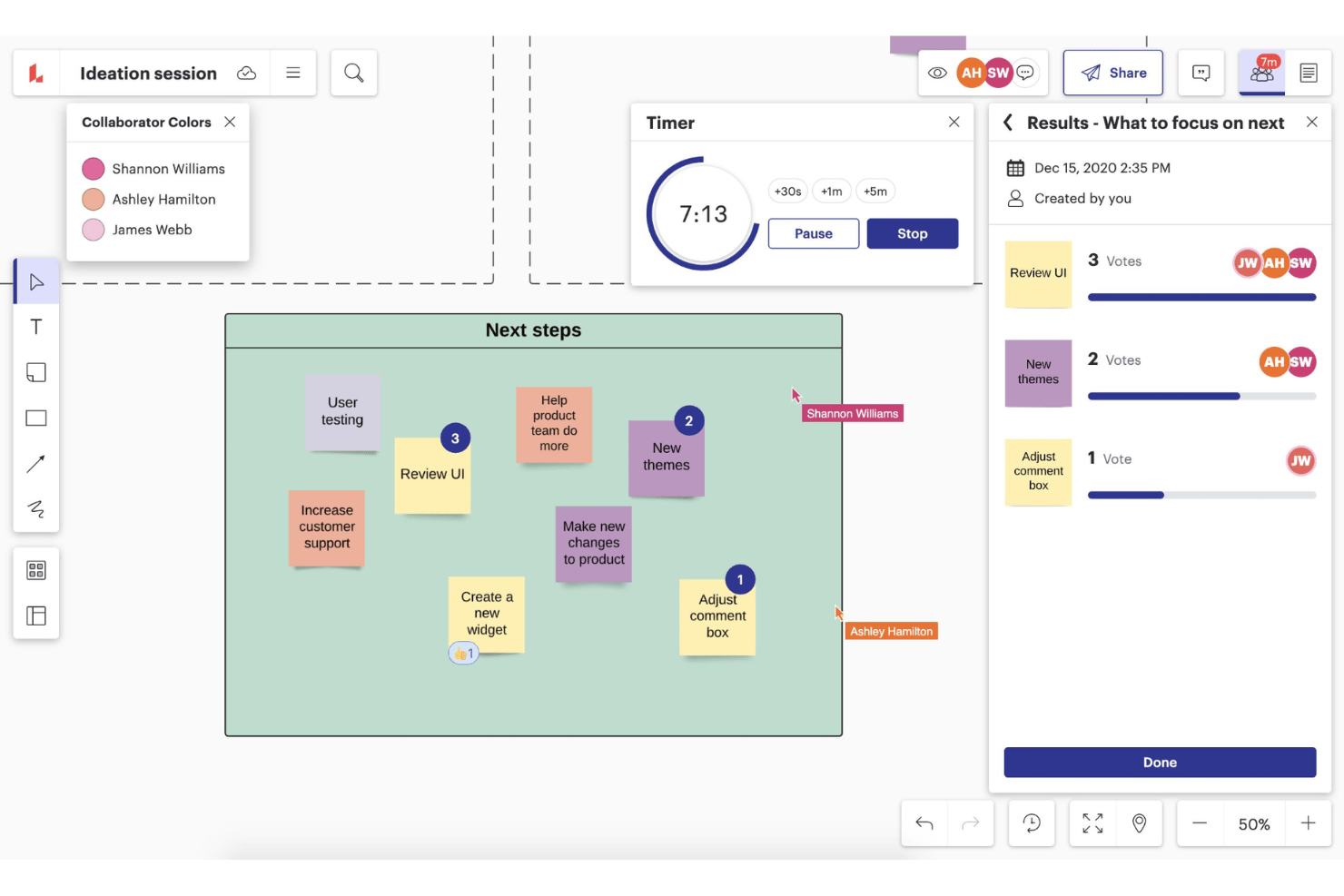Open the 50% zoom level menu
Screen dimensions: 1344x896
pos(1254,824)
